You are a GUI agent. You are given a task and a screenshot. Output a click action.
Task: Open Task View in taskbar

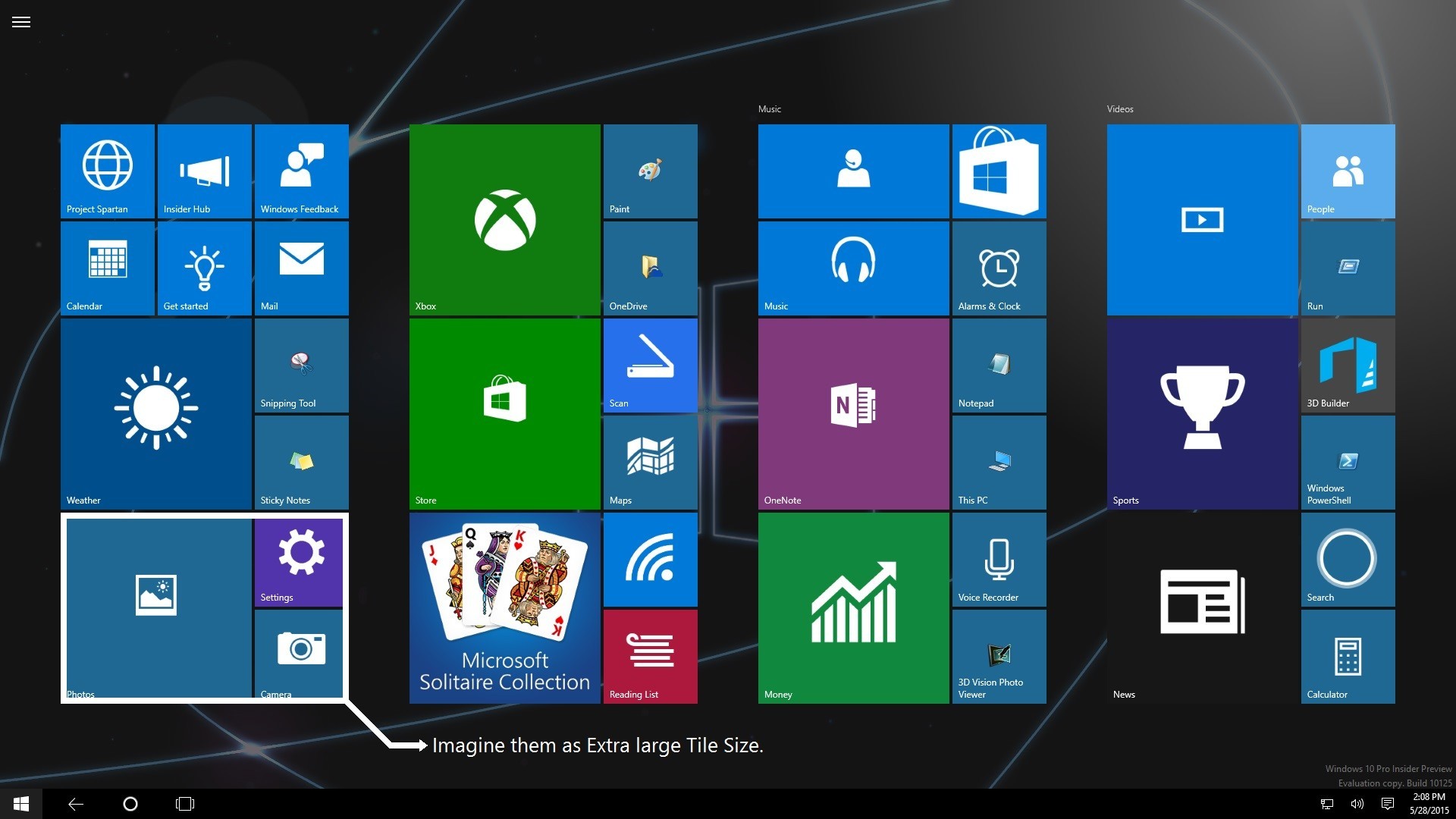click(x=185, y=804)
